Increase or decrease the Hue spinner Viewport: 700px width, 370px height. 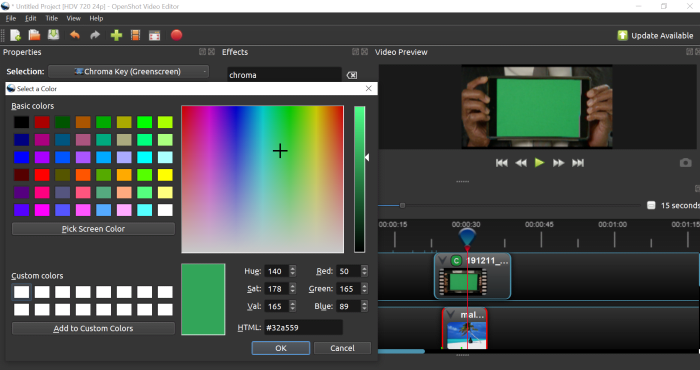point(292,271)
